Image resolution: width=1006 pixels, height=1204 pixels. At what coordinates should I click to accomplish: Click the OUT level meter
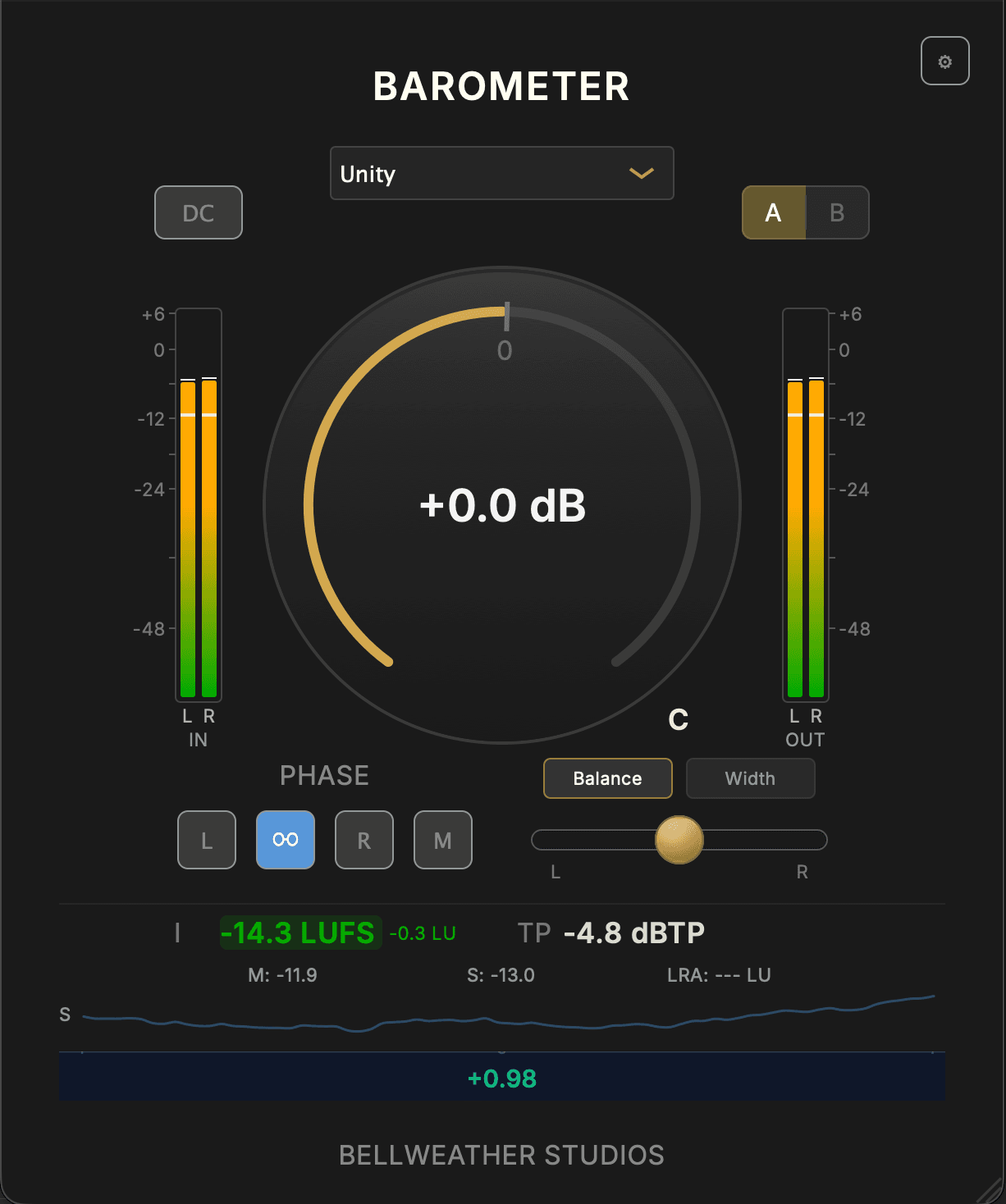point(806,504)
